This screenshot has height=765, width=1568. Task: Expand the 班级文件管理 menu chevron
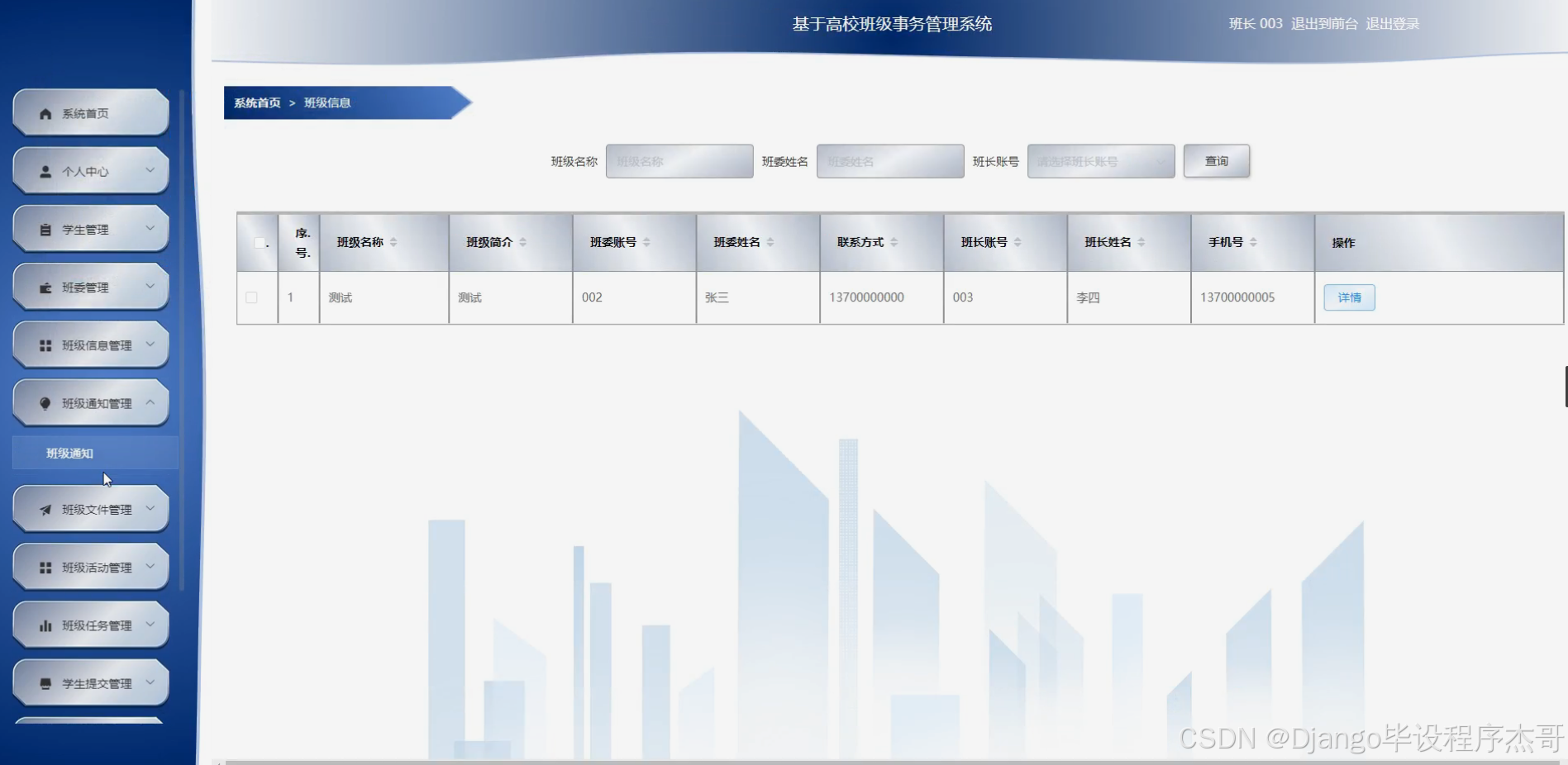[150, 508]
